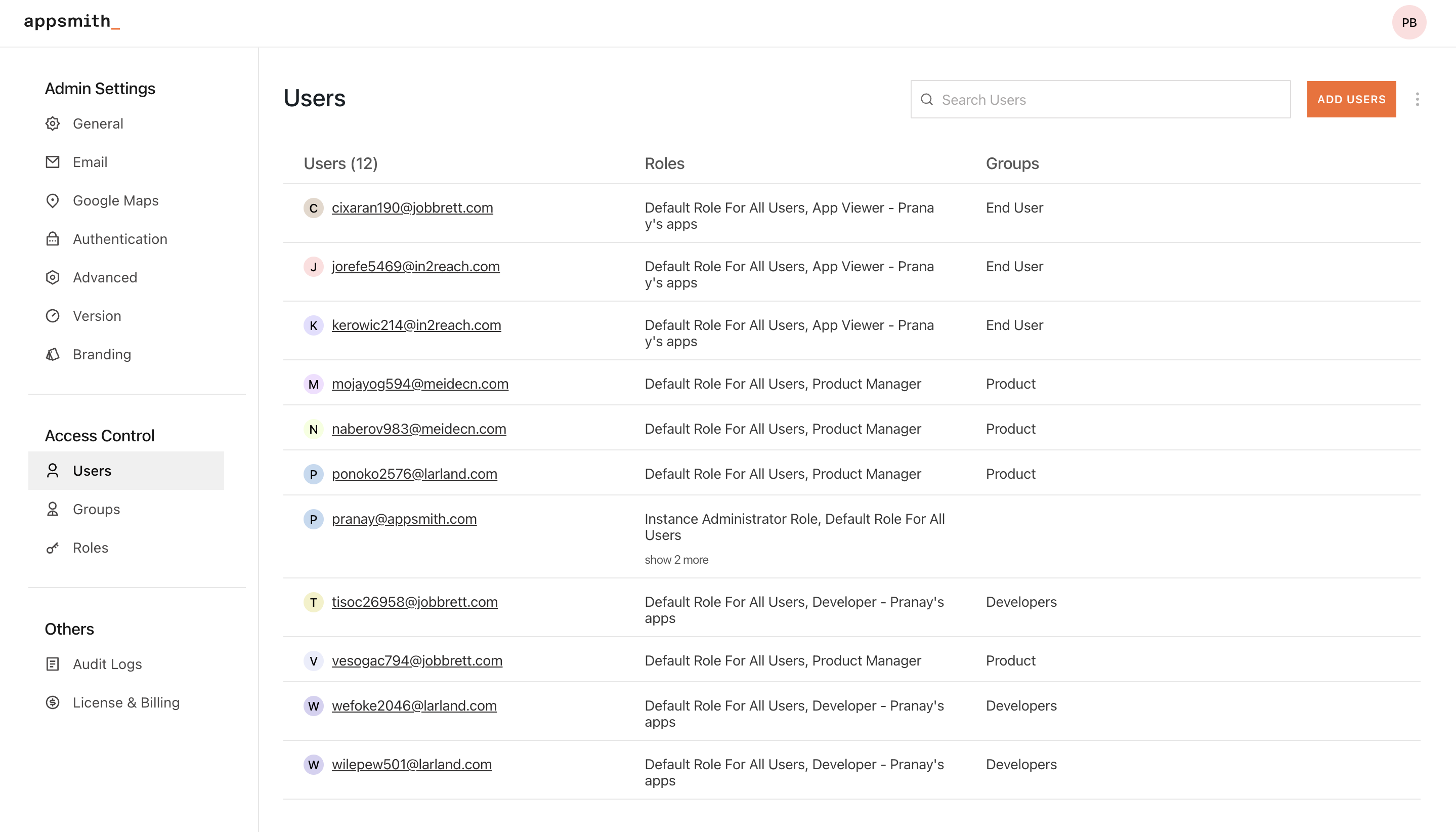Click the General settings gear icon

click(53, 123)
